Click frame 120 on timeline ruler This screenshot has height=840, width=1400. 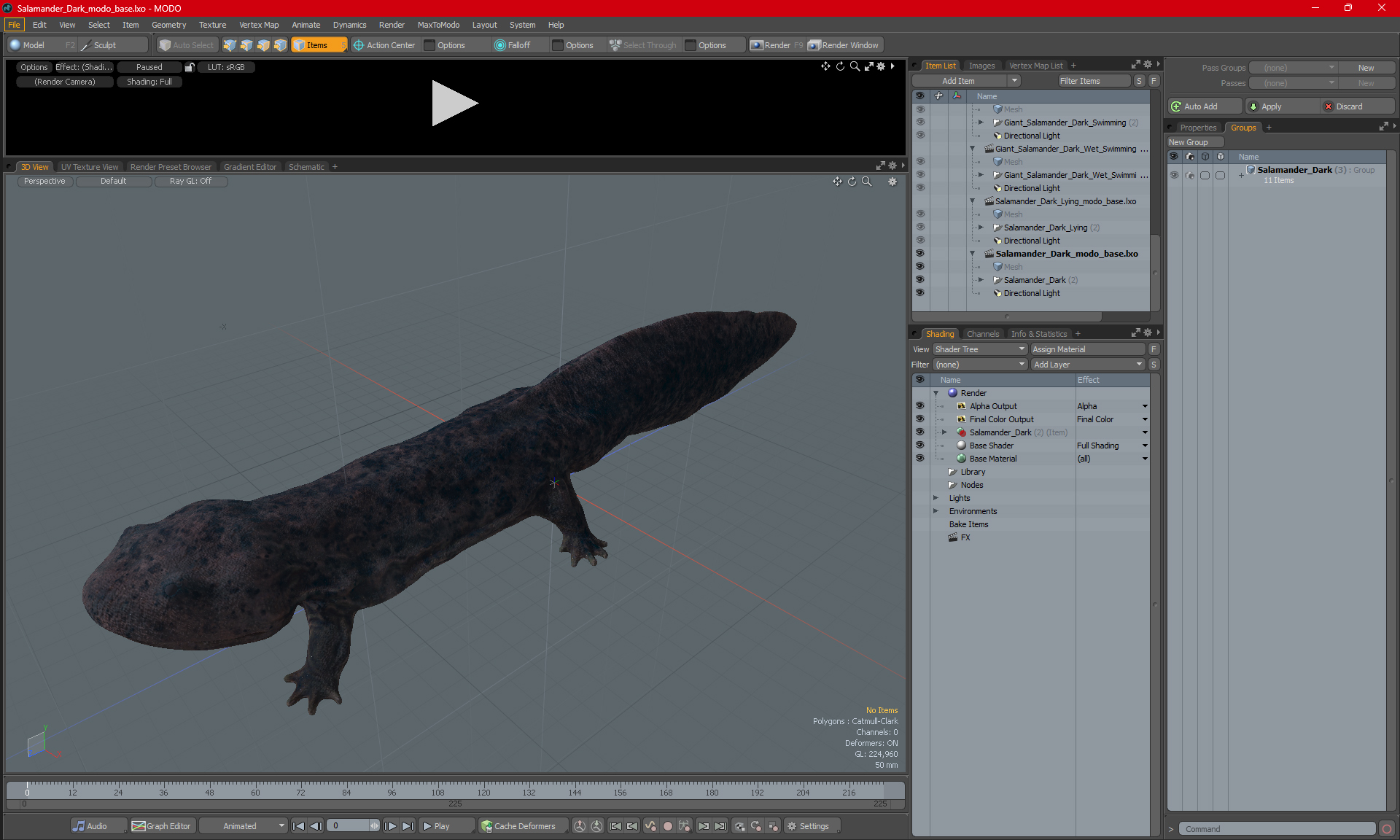coord(483,792)
